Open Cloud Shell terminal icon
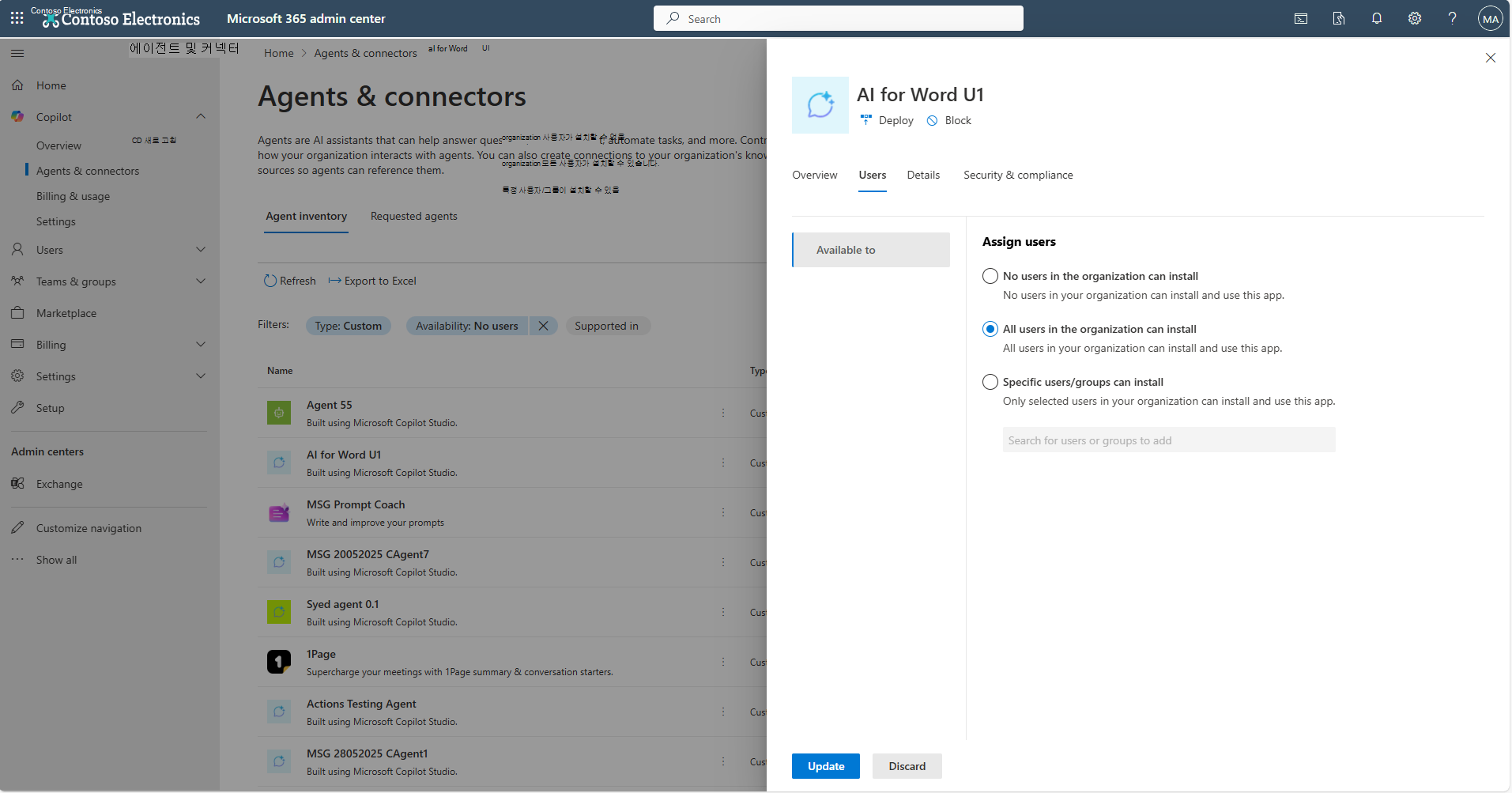Viewport: 1512px width, 793px height. (x=1301, y=18)
